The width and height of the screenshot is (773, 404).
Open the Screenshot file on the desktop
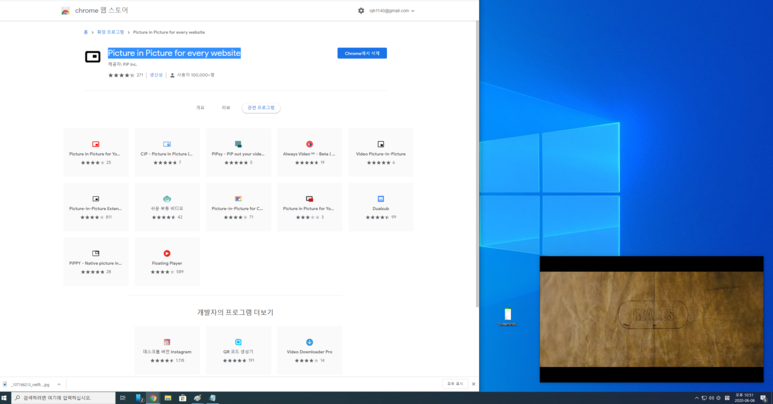[507, 316]
